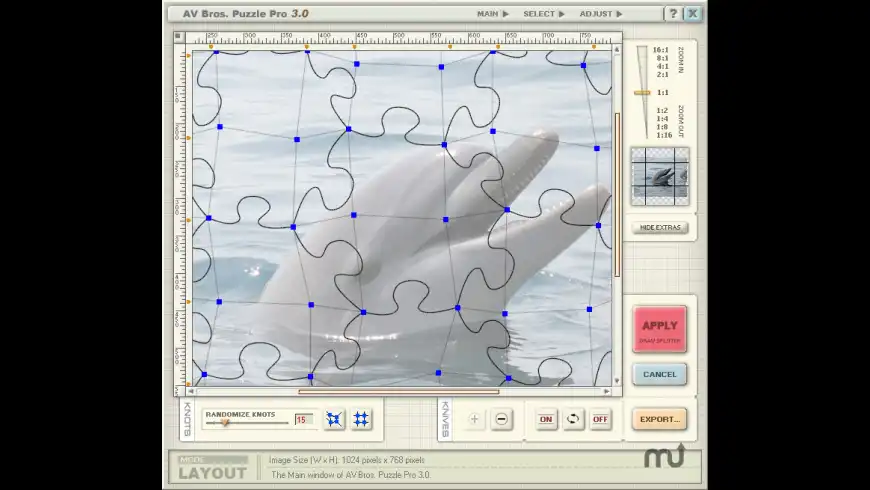Screen dimensions: 870x490
Task: Click the CANCEL button
Action: (660, 375)
